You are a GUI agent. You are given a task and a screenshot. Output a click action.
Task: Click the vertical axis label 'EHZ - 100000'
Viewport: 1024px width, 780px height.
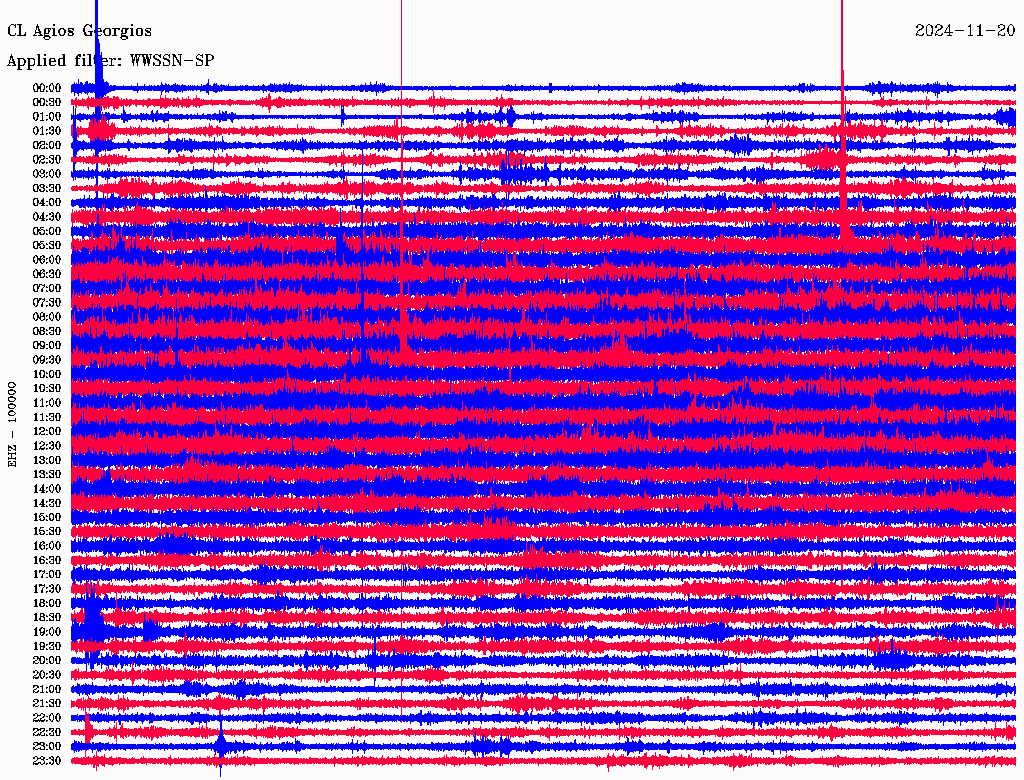[x=12, y=425]
